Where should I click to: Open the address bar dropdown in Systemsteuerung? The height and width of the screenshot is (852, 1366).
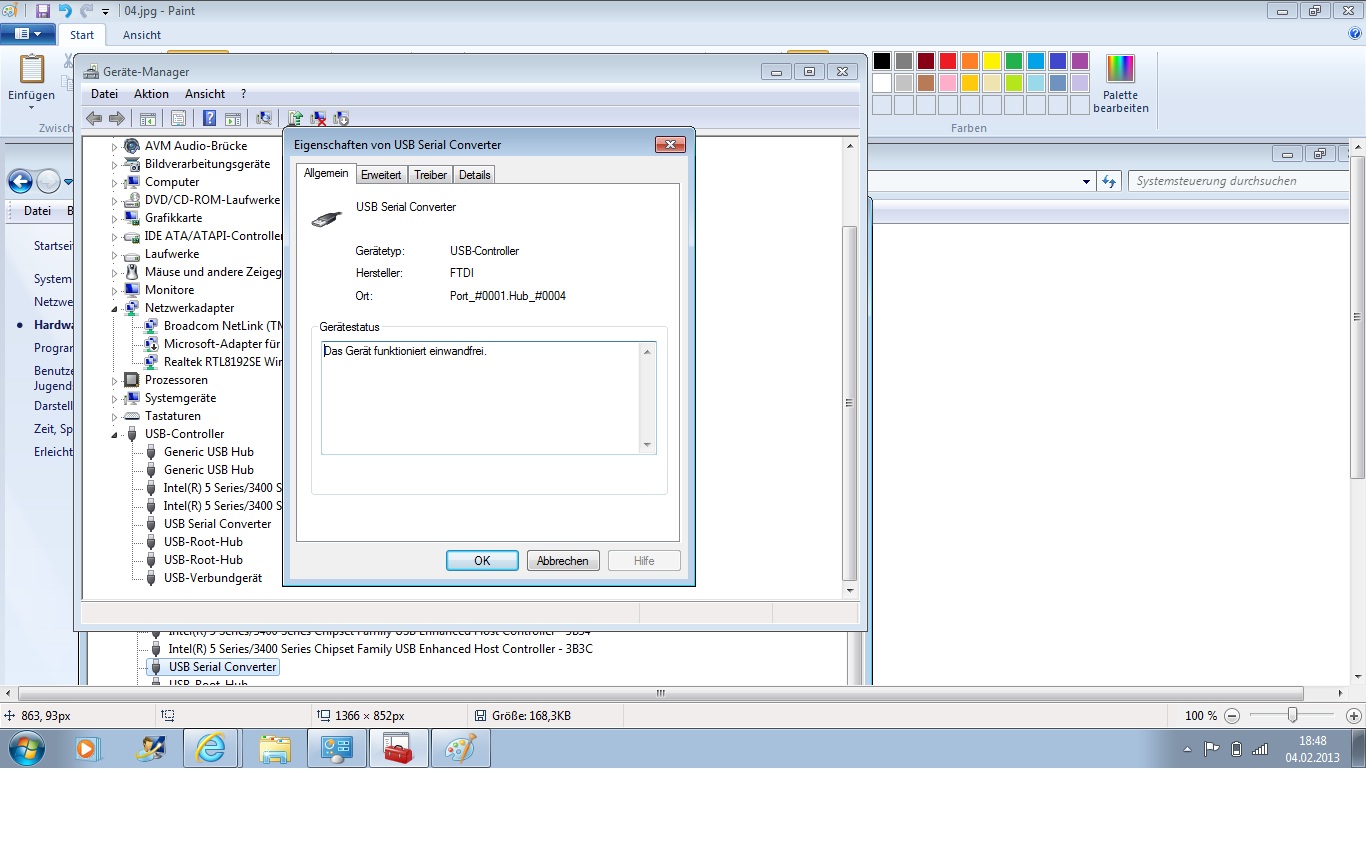[x=1087, y=182]
